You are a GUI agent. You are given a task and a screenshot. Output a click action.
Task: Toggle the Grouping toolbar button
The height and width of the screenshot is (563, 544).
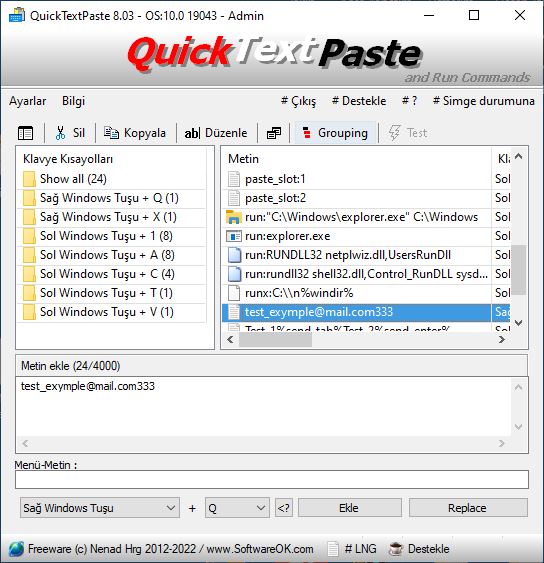tap(335, 133)
